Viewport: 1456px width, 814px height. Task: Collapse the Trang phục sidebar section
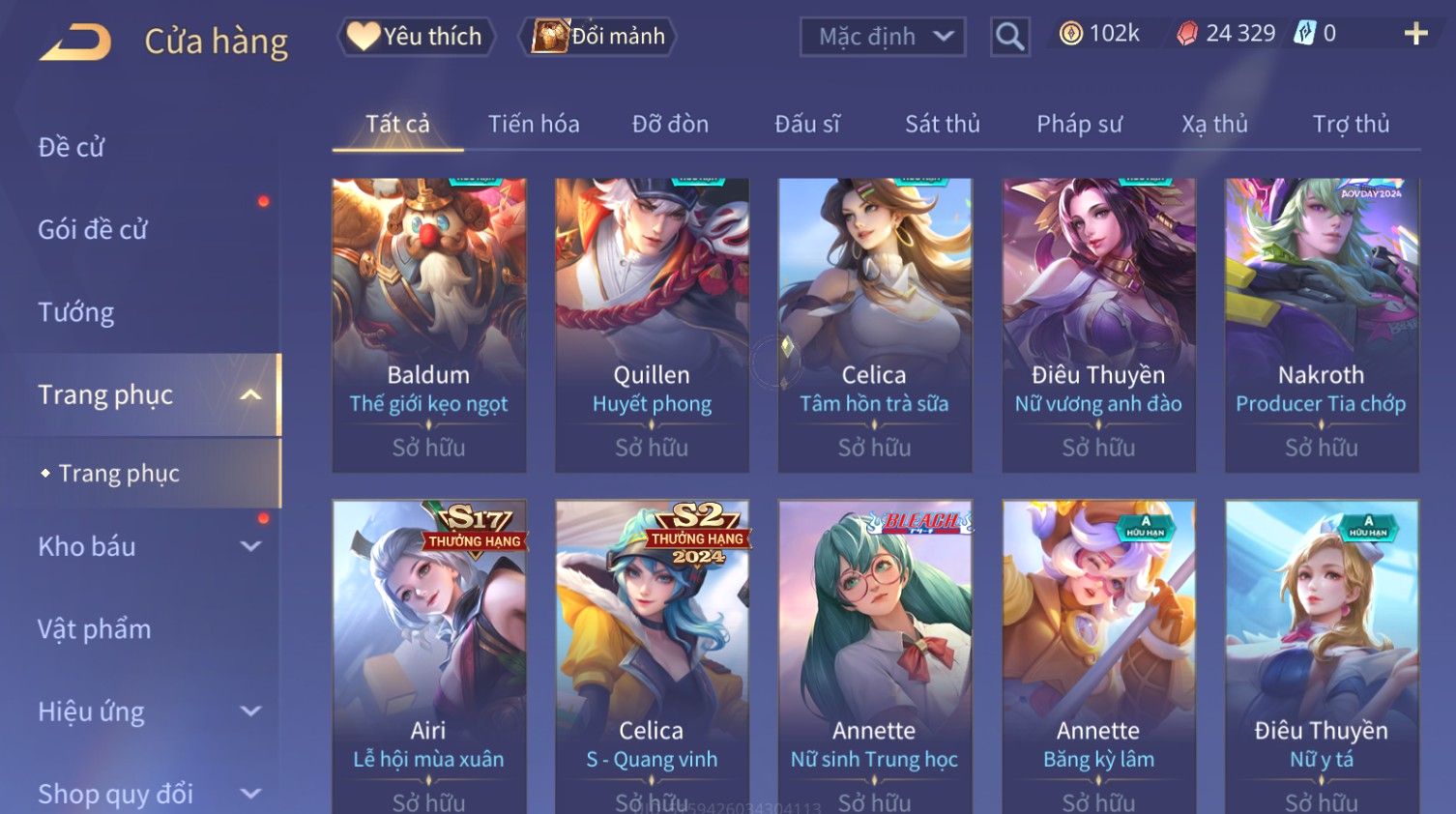point(250,394)
